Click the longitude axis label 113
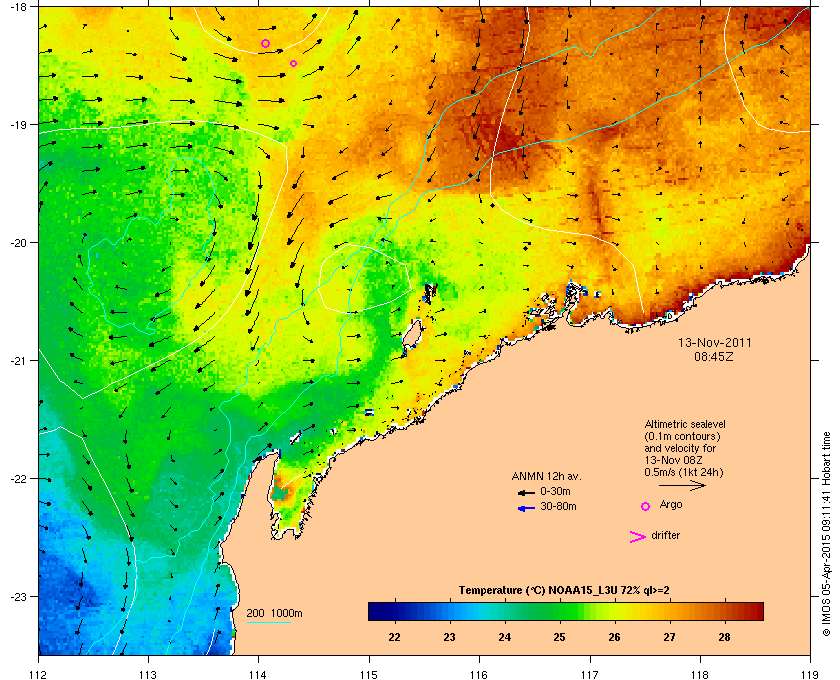This screenshot has width=840, height=680. (x=148, y=675)
